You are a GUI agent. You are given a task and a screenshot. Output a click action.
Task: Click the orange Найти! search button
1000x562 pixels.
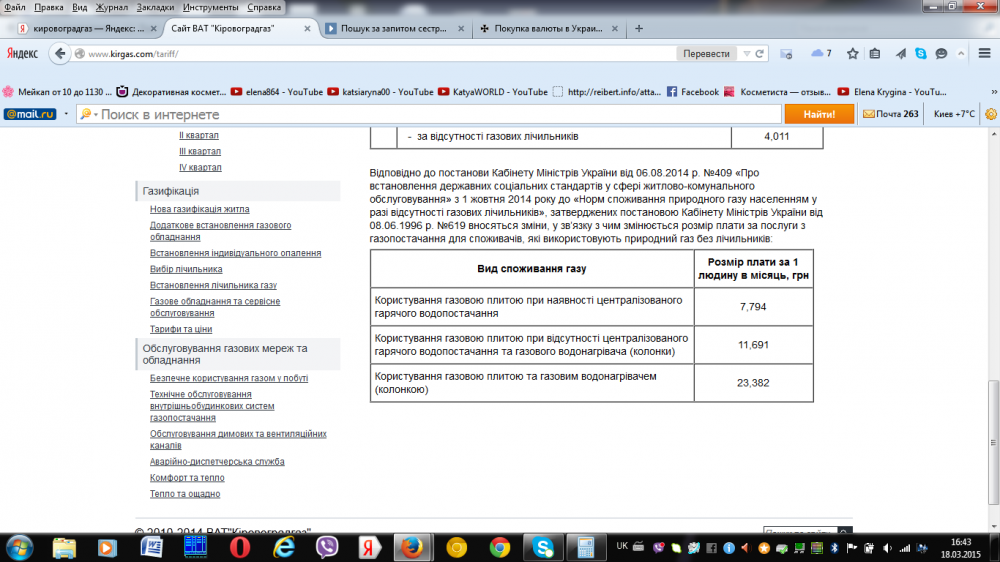tap(819, 114)
